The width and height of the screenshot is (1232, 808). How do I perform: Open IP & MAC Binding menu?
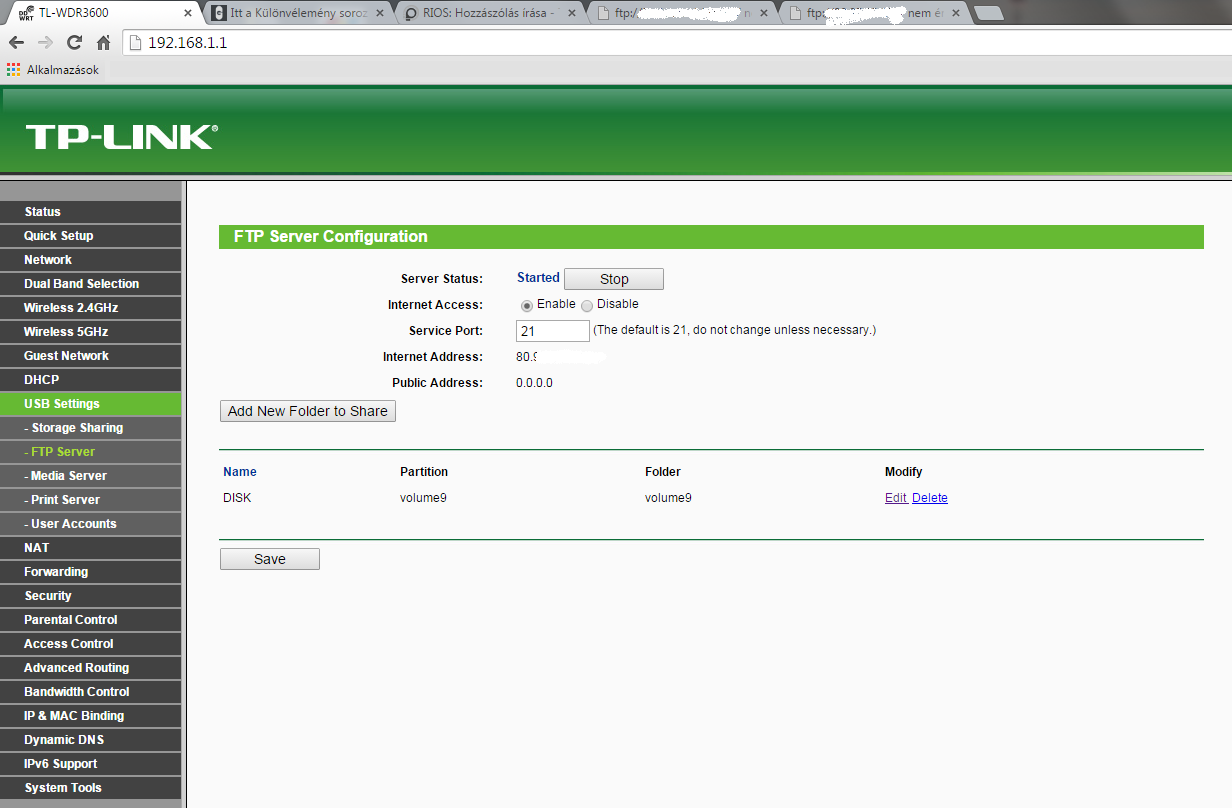coord(91,716)
